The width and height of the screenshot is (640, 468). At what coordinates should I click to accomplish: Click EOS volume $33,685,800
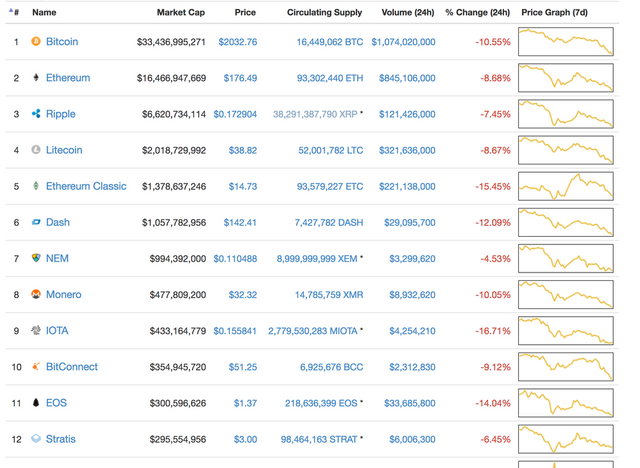pos(409,403)
